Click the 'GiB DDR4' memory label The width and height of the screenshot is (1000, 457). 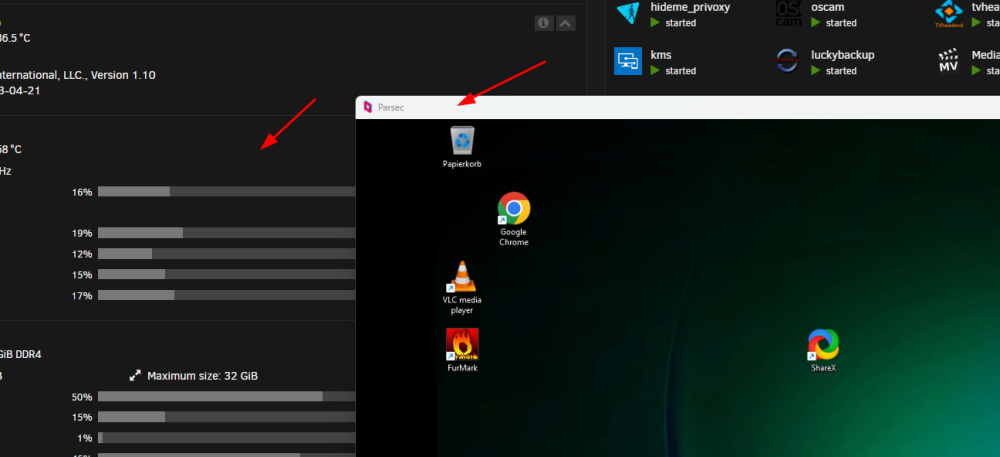20,354
